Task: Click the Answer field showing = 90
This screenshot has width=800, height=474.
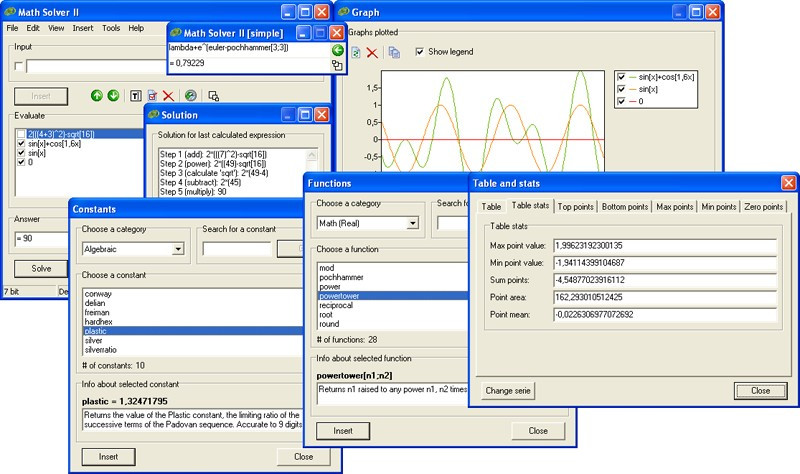Action: coord(42,238)
